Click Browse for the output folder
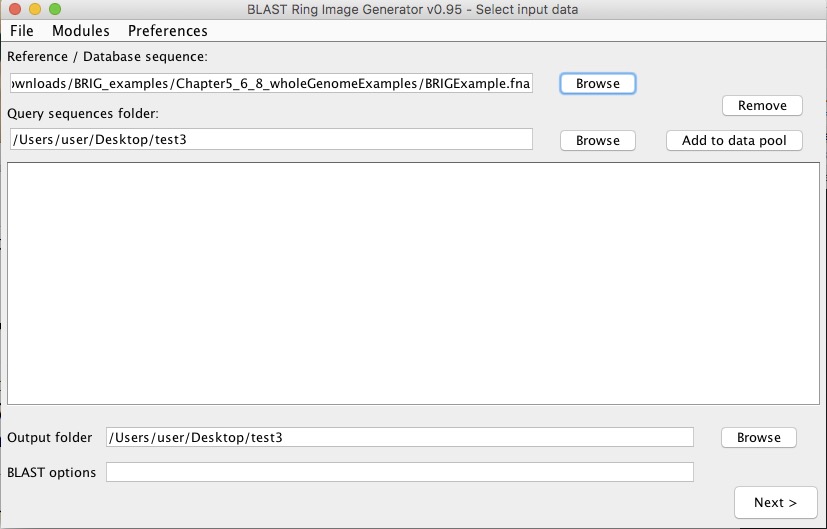The height and width of the screenshot is (529, 827). (x=758, y=437)
